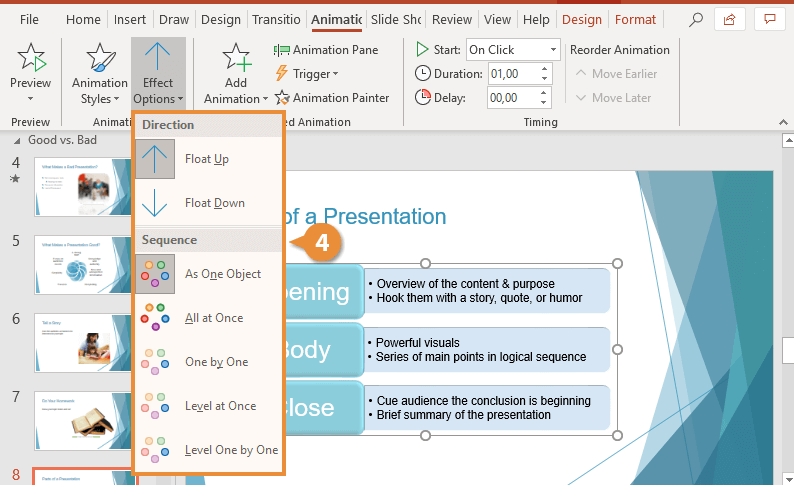This screenshot has height=485, width=794.
Task: Decrease the Delay with down stepper
Action: pos(543,102)
